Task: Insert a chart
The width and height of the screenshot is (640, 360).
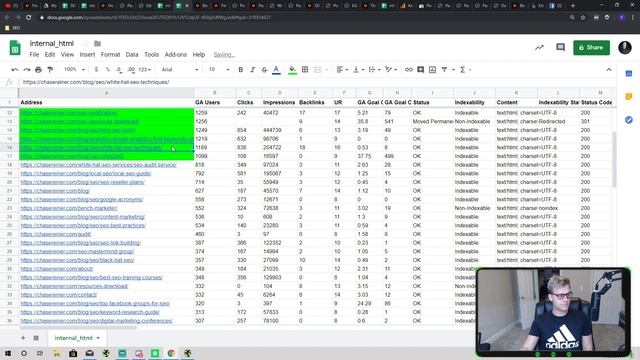Action: (432, 70)
